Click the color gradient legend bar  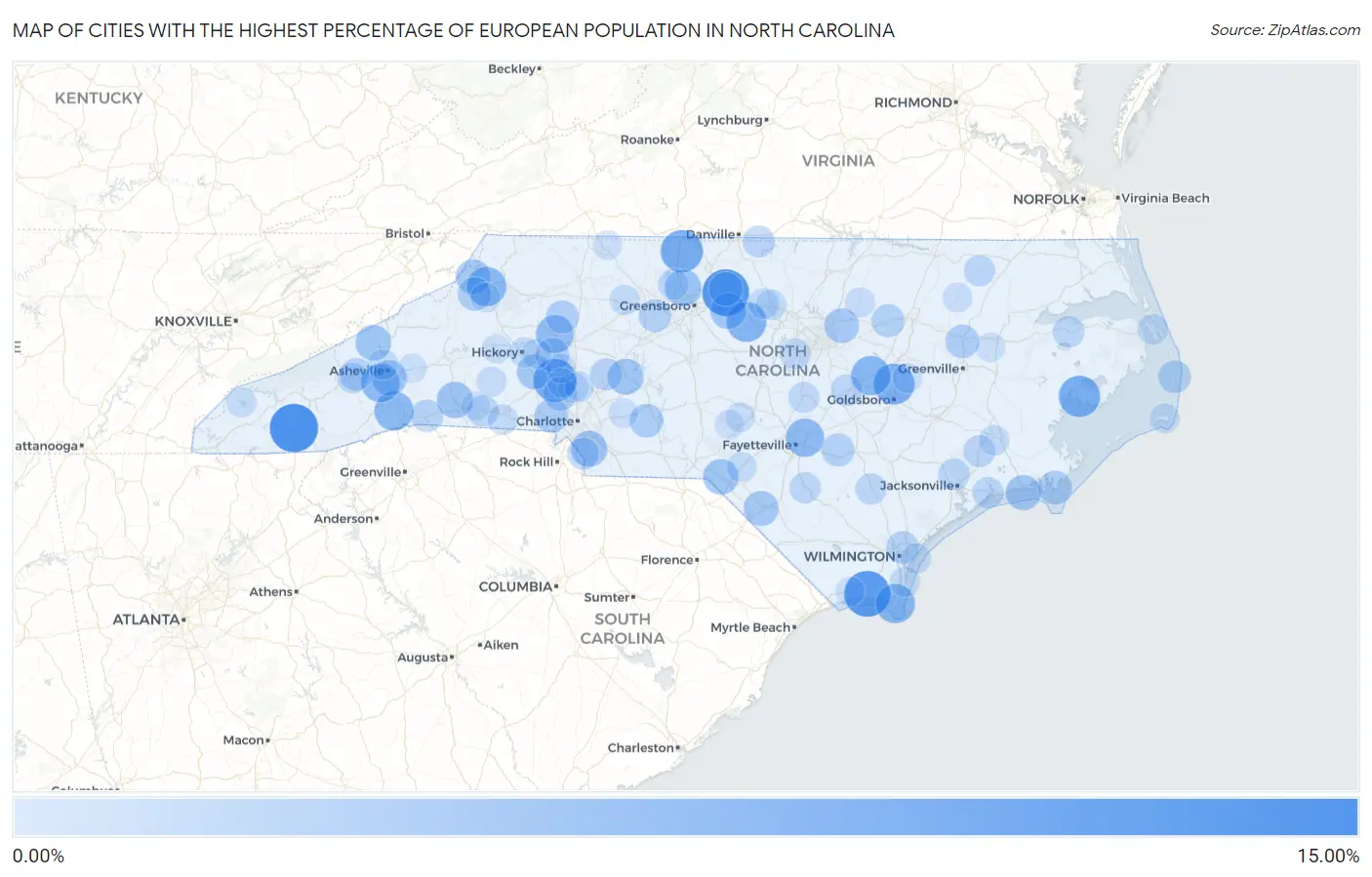[x=685, y=817]
